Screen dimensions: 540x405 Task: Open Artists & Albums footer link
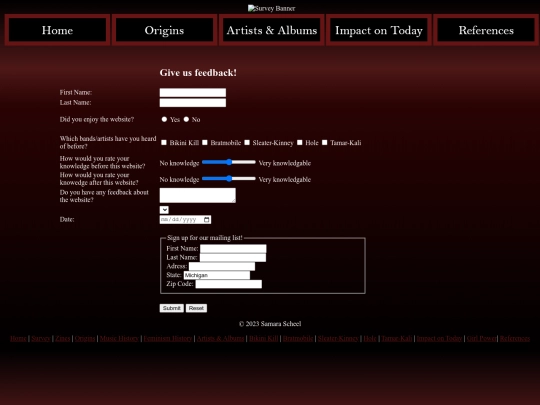(220, 339)
